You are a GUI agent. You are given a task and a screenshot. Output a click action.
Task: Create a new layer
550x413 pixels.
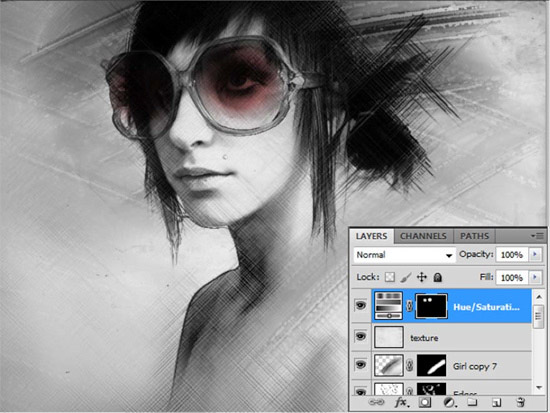point(496,402)
